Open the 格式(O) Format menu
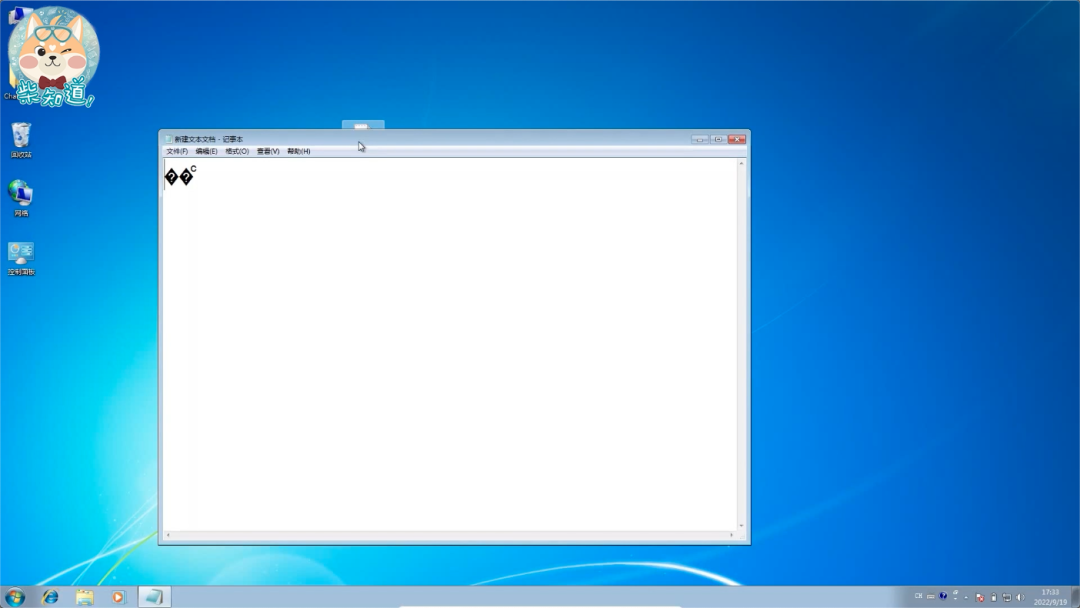Image resolution: width=1080 pixels, height=608 pixels. 237,151
